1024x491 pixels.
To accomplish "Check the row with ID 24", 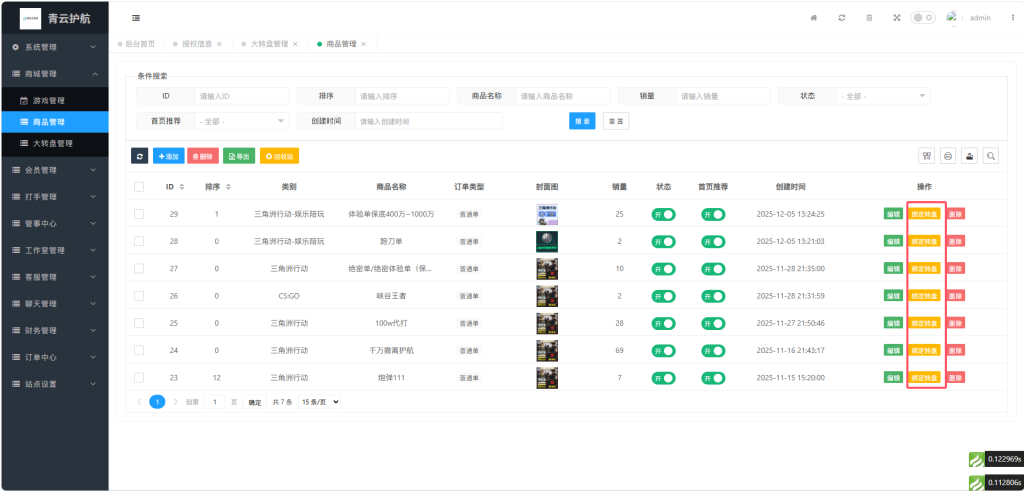I will click(138, 350).
